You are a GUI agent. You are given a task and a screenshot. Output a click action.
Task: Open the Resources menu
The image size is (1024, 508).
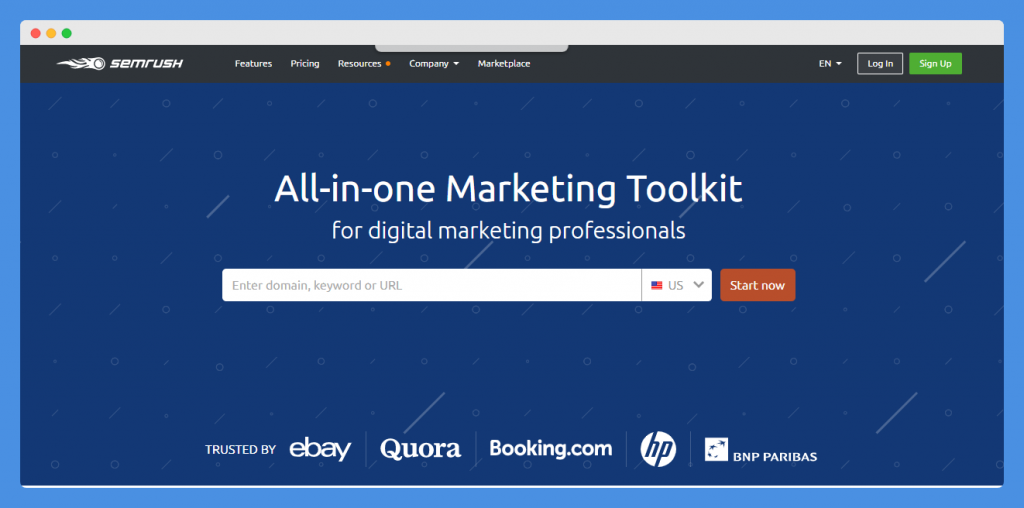click(364, 63)
